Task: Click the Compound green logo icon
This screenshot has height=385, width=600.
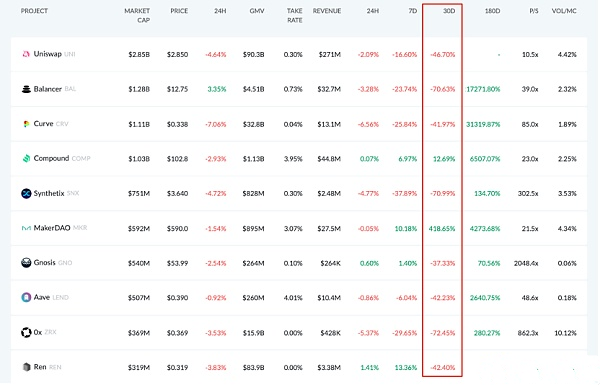Action: click(26, 158)
